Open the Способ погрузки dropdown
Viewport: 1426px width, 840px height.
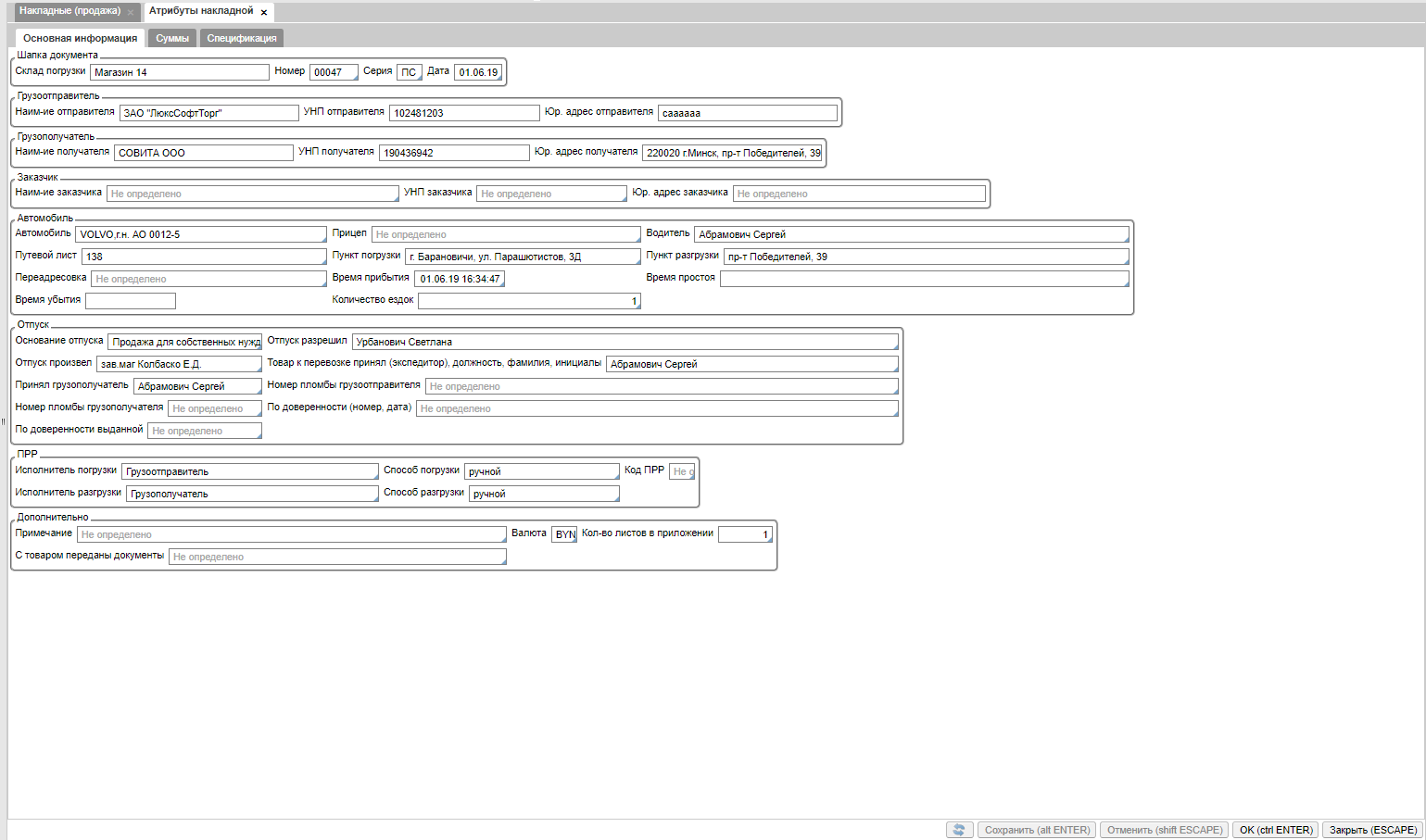pos(541,471)
